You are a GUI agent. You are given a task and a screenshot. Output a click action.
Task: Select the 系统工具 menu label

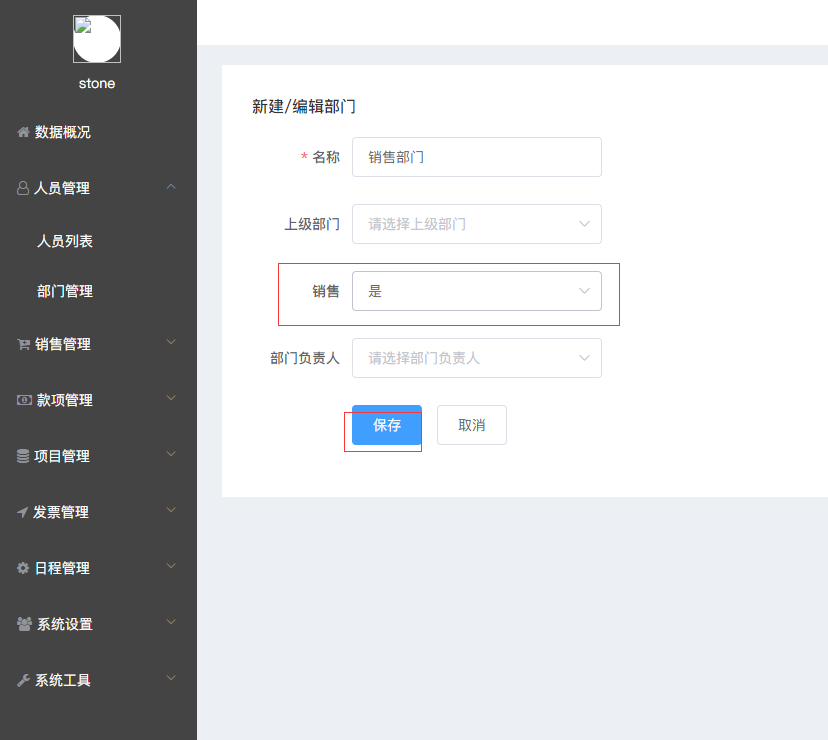point(62,680)
